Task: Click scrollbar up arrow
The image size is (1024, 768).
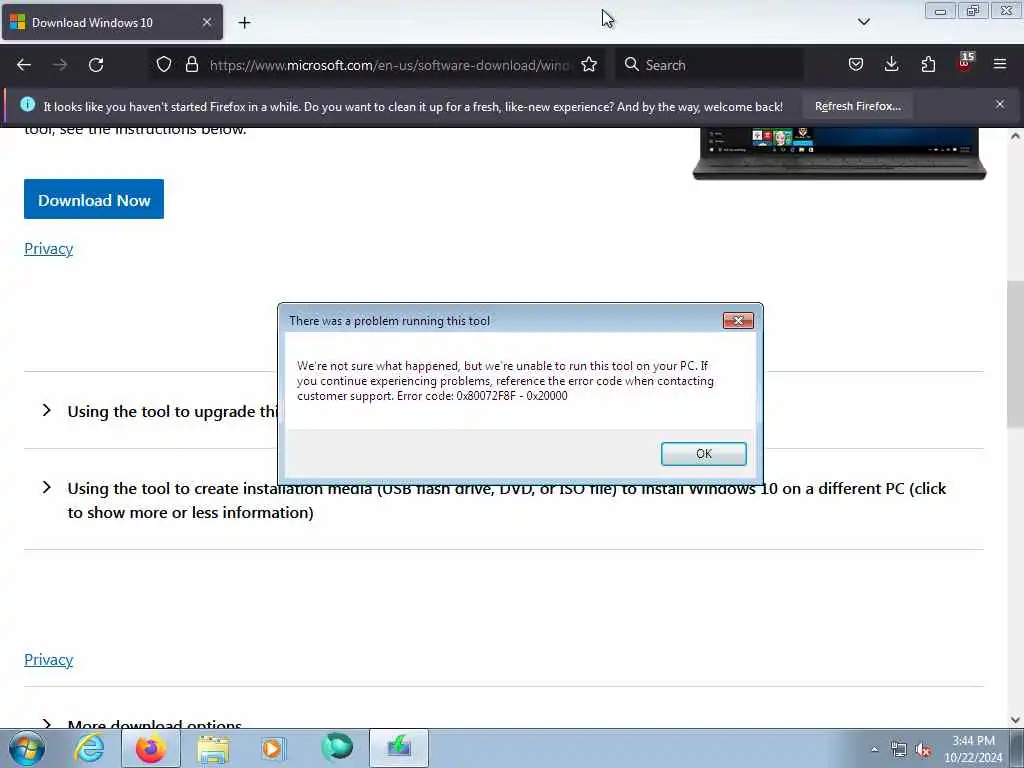Action: [1015, 136]
